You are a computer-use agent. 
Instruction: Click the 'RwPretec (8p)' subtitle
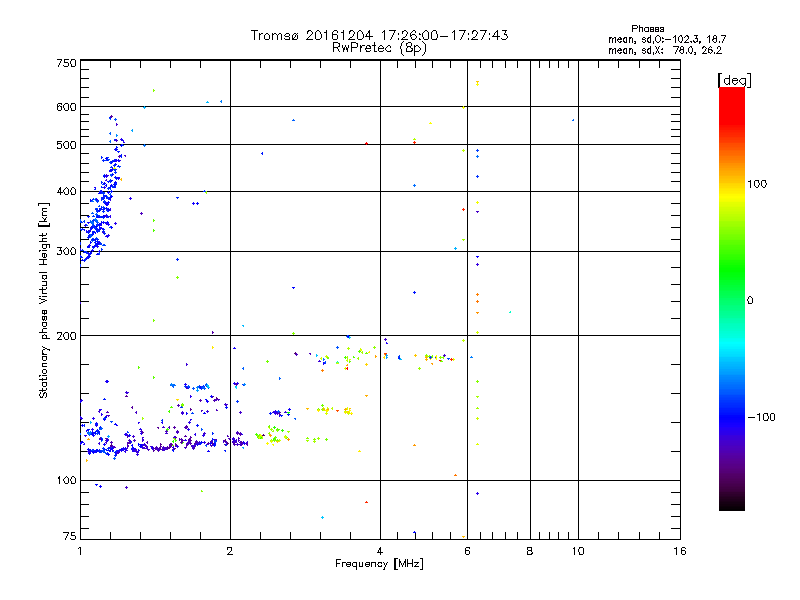pos(379,48)
